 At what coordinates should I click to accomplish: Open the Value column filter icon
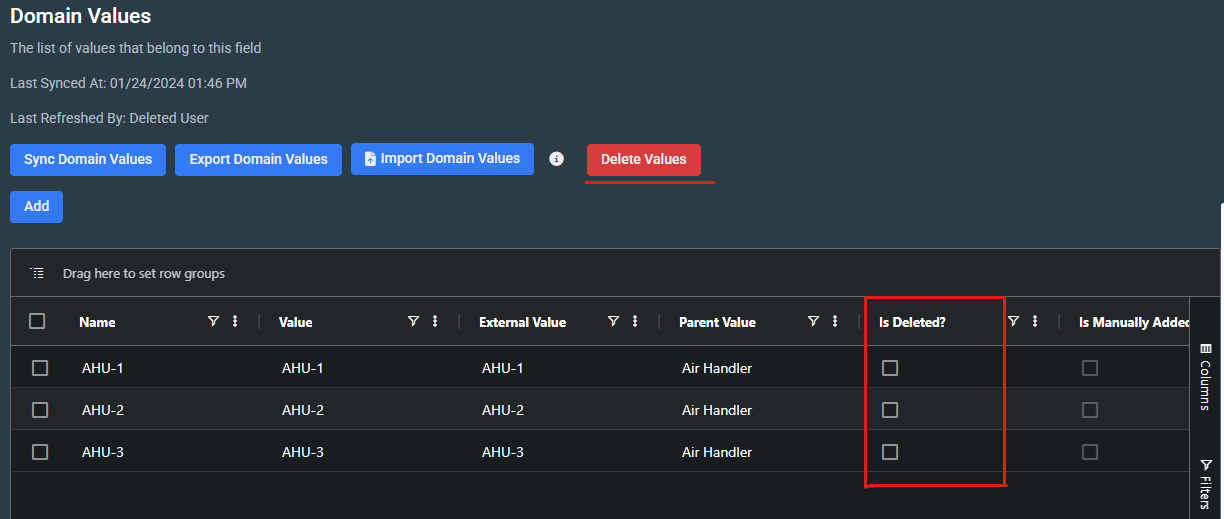[413, 321]
